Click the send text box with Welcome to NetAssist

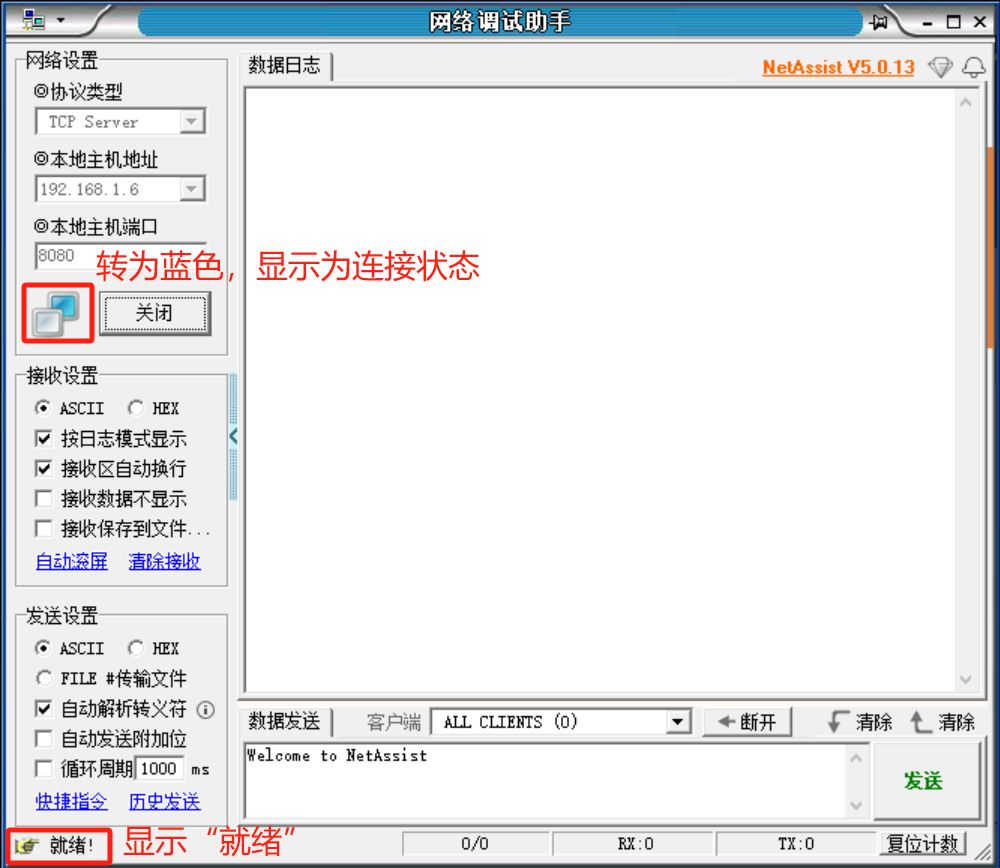545,781
